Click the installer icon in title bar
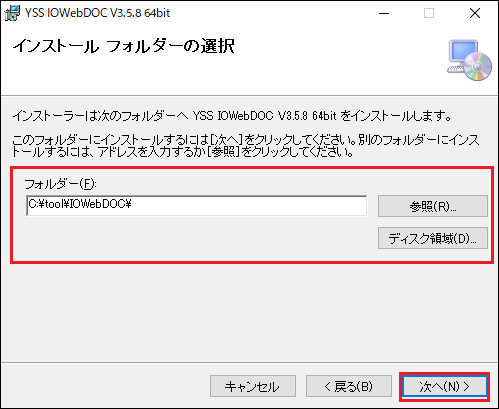 (x=12, y=13)
